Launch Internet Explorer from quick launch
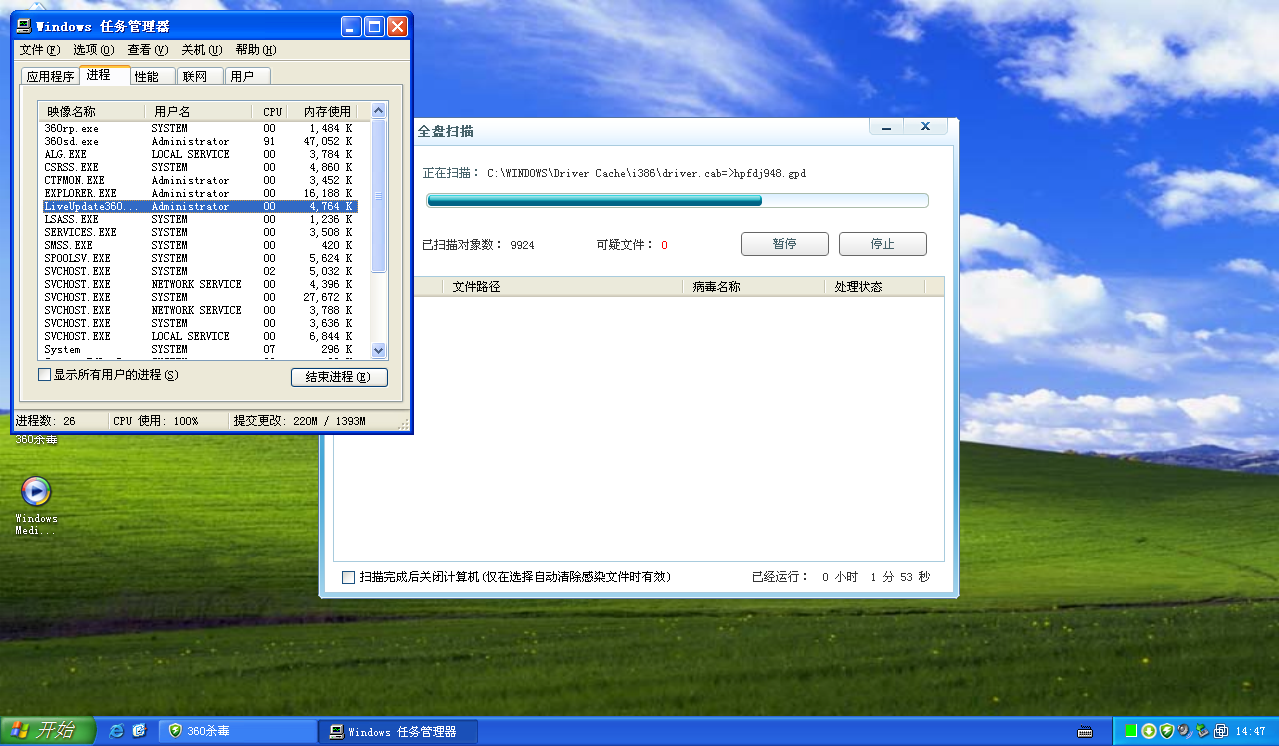1279x746 pixels. coord(117,731)
